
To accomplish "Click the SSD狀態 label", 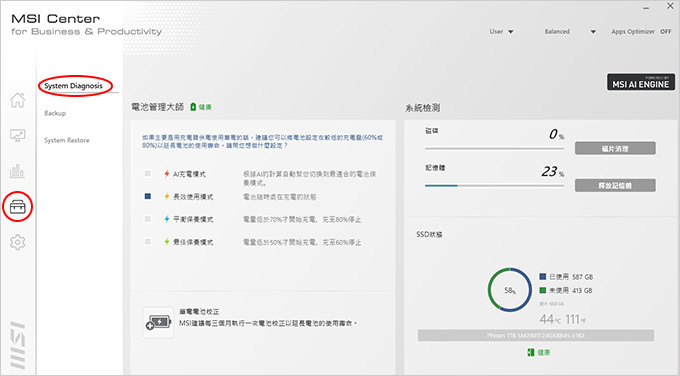I will pos(429,234).
